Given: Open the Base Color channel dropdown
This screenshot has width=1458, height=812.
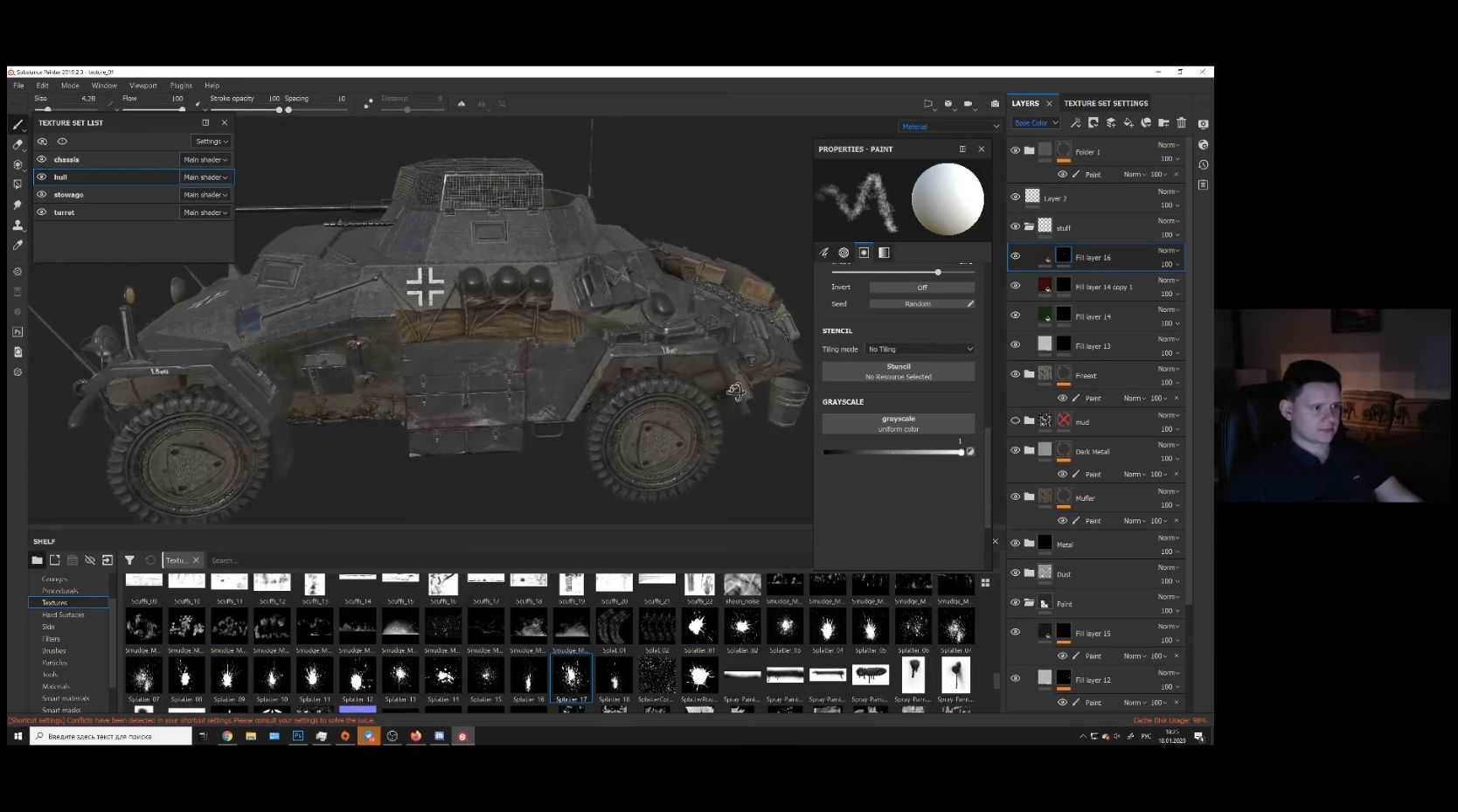Looking at the screenshot, I should tap(1036, 123).
